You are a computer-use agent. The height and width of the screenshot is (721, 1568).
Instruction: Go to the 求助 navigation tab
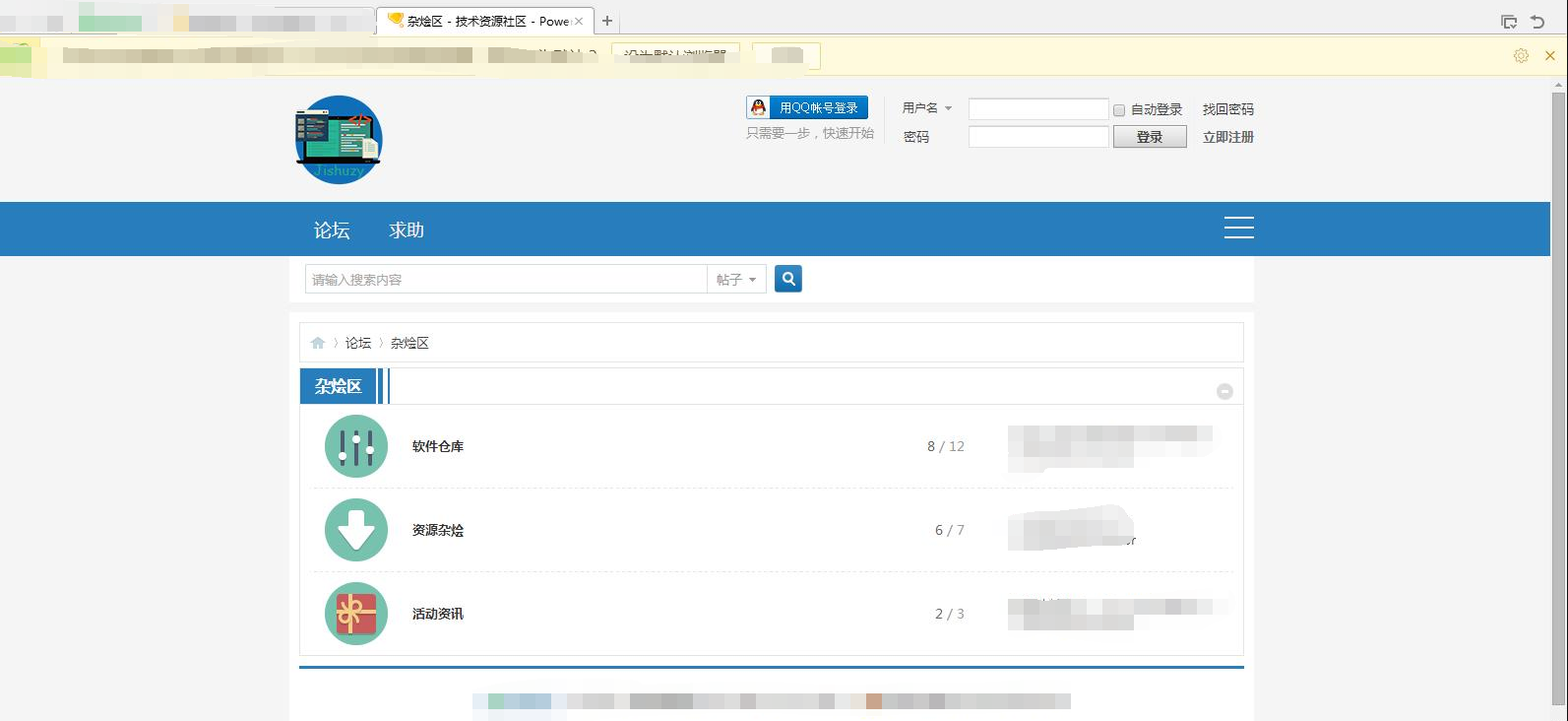(406, 229)
